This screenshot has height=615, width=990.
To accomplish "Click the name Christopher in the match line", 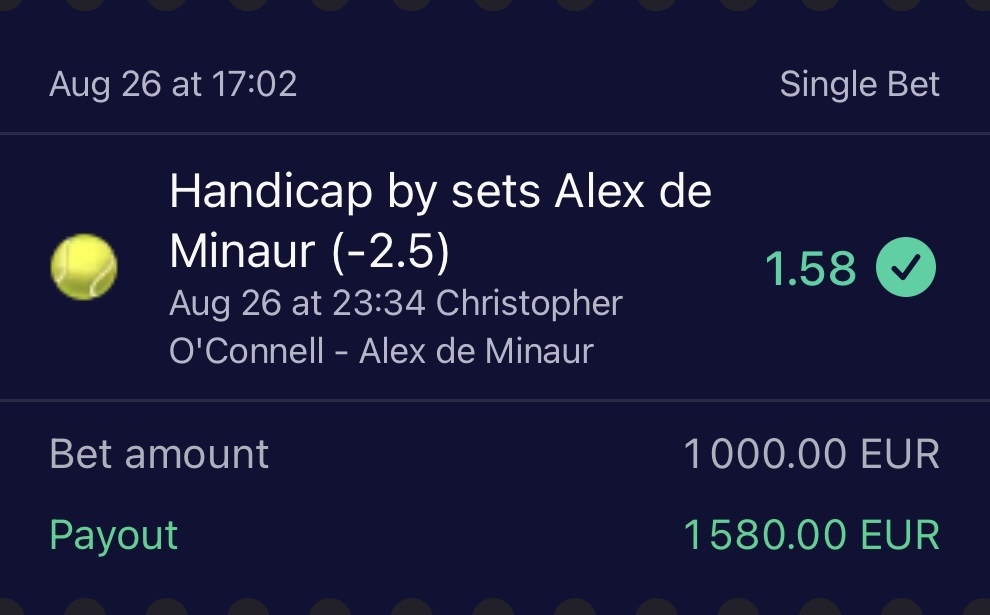I will [530, 303].
